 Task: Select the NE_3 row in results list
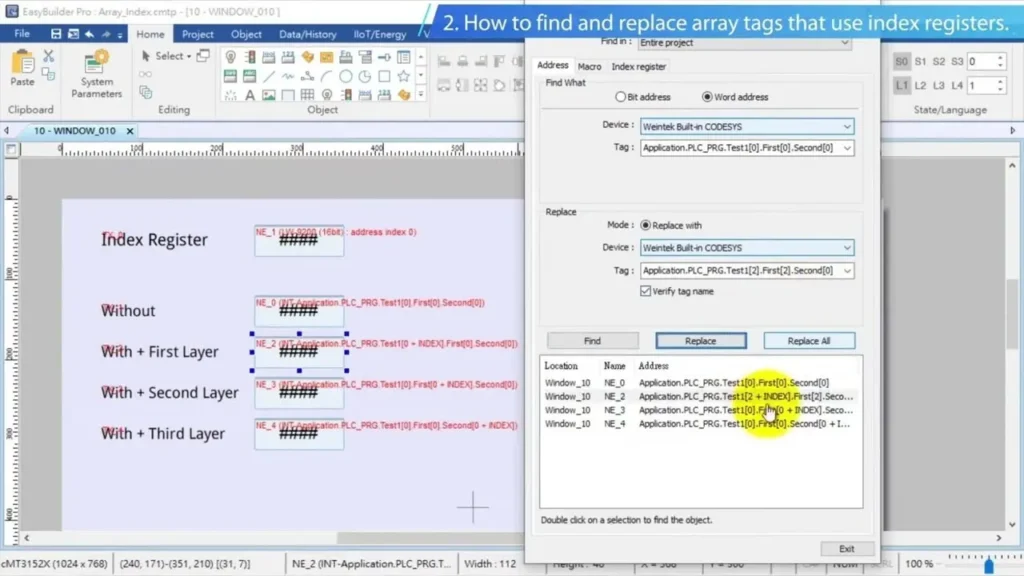(x=700, y=410)
